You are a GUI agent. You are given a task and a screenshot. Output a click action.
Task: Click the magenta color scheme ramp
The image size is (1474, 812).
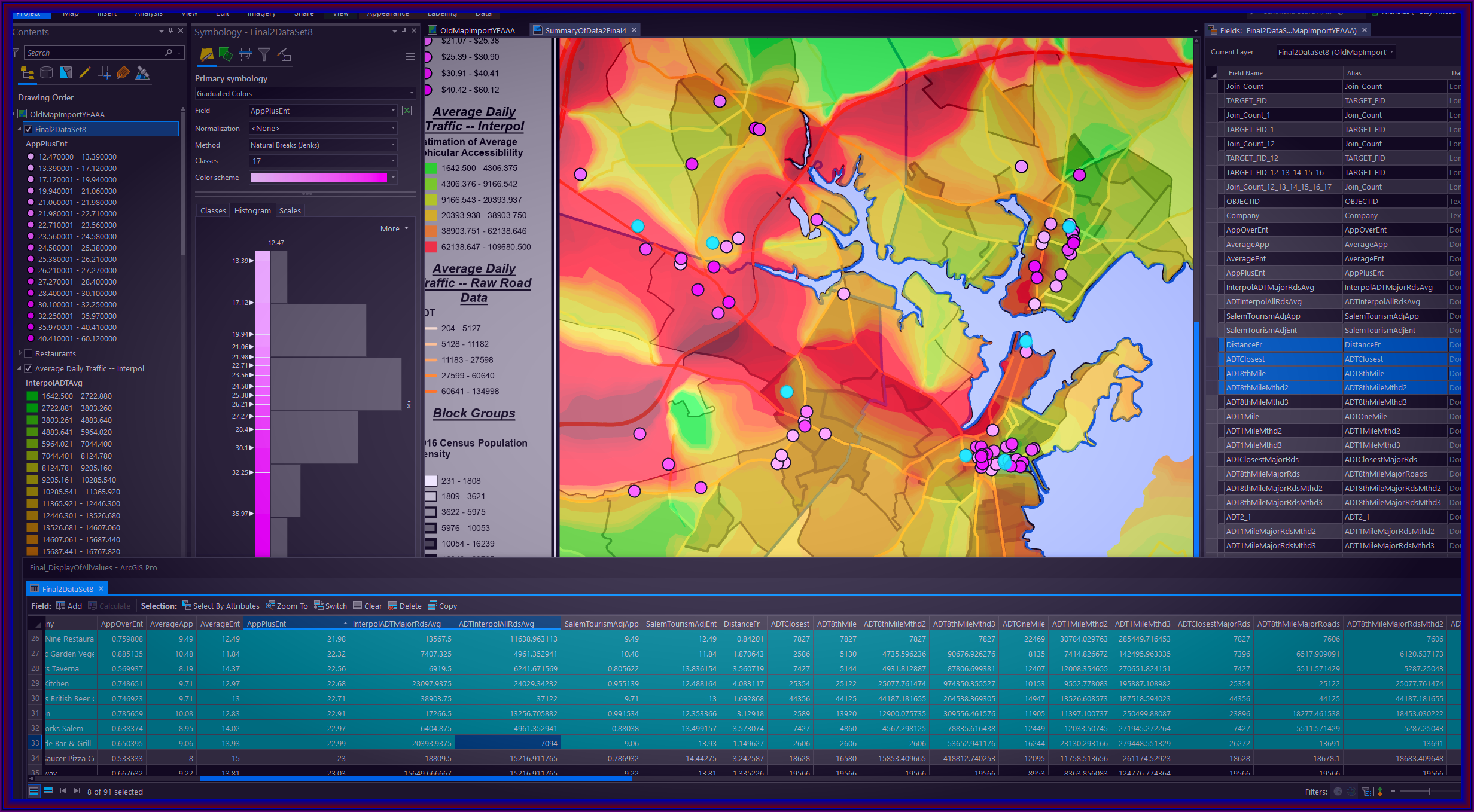[319, 178]
